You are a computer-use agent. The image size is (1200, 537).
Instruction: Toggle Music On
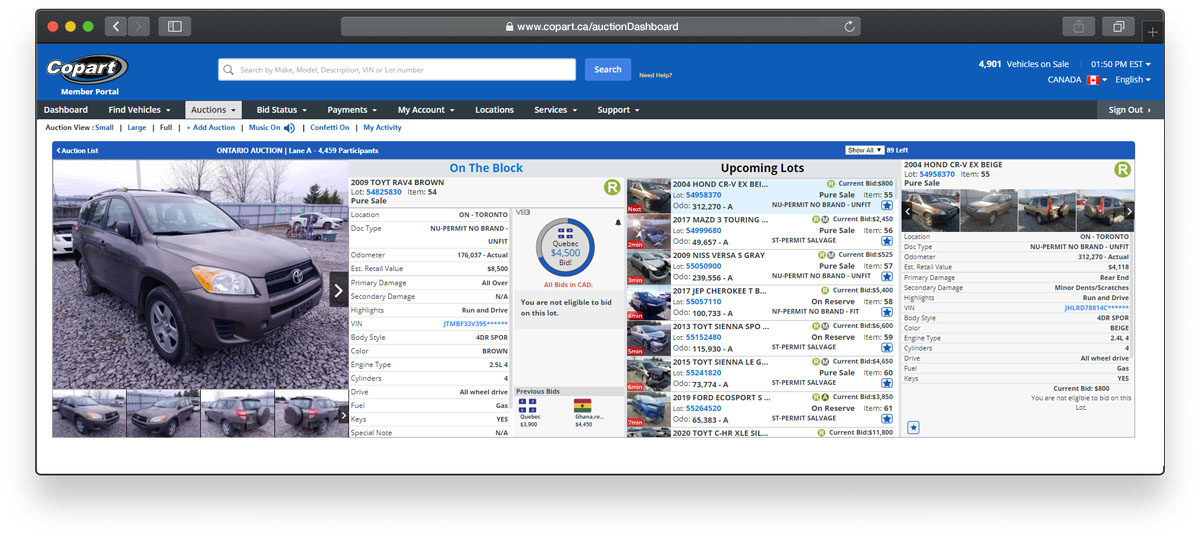(x=264, y=128)
